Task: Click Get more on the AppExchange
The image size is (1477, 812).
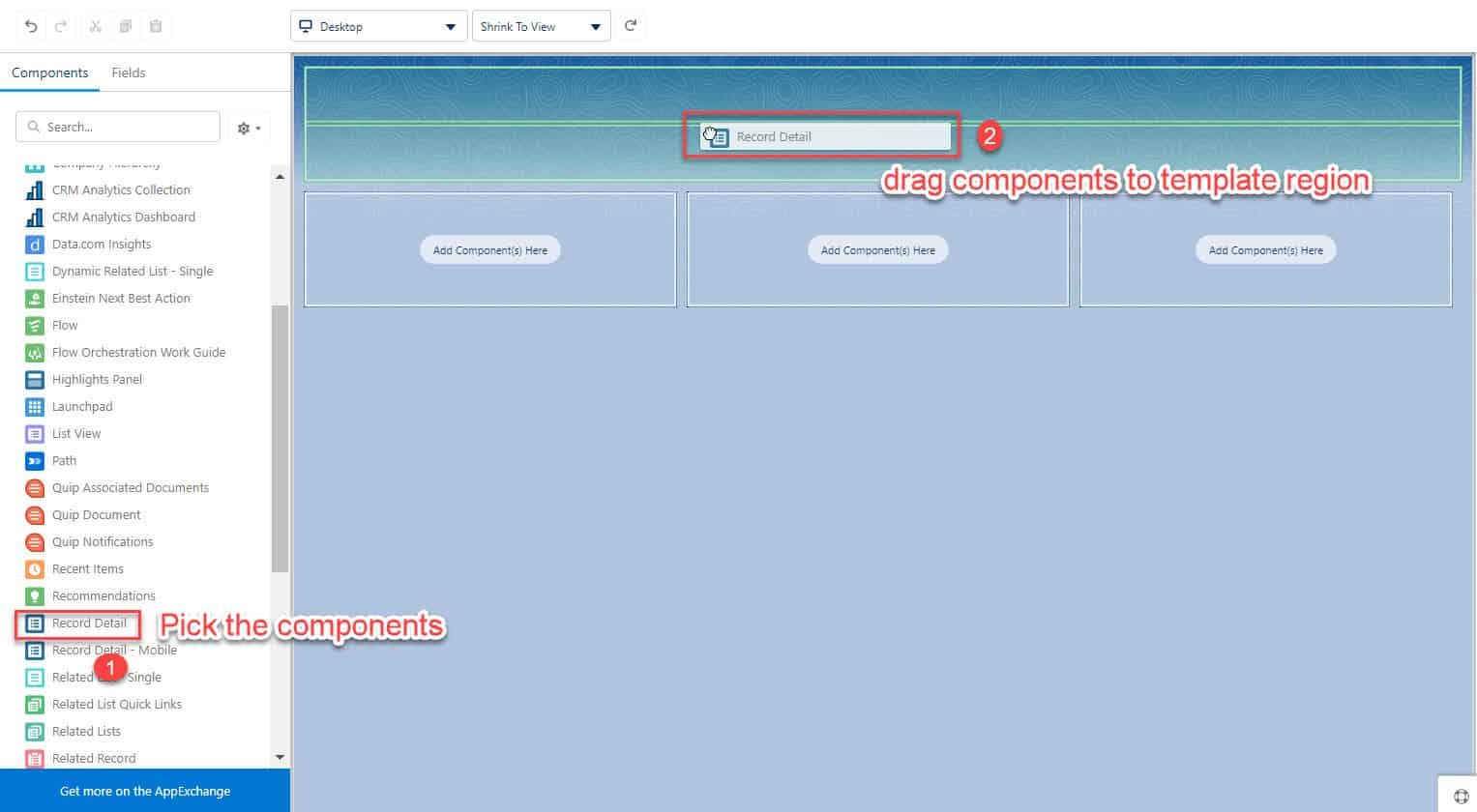Action: point(145,791)
